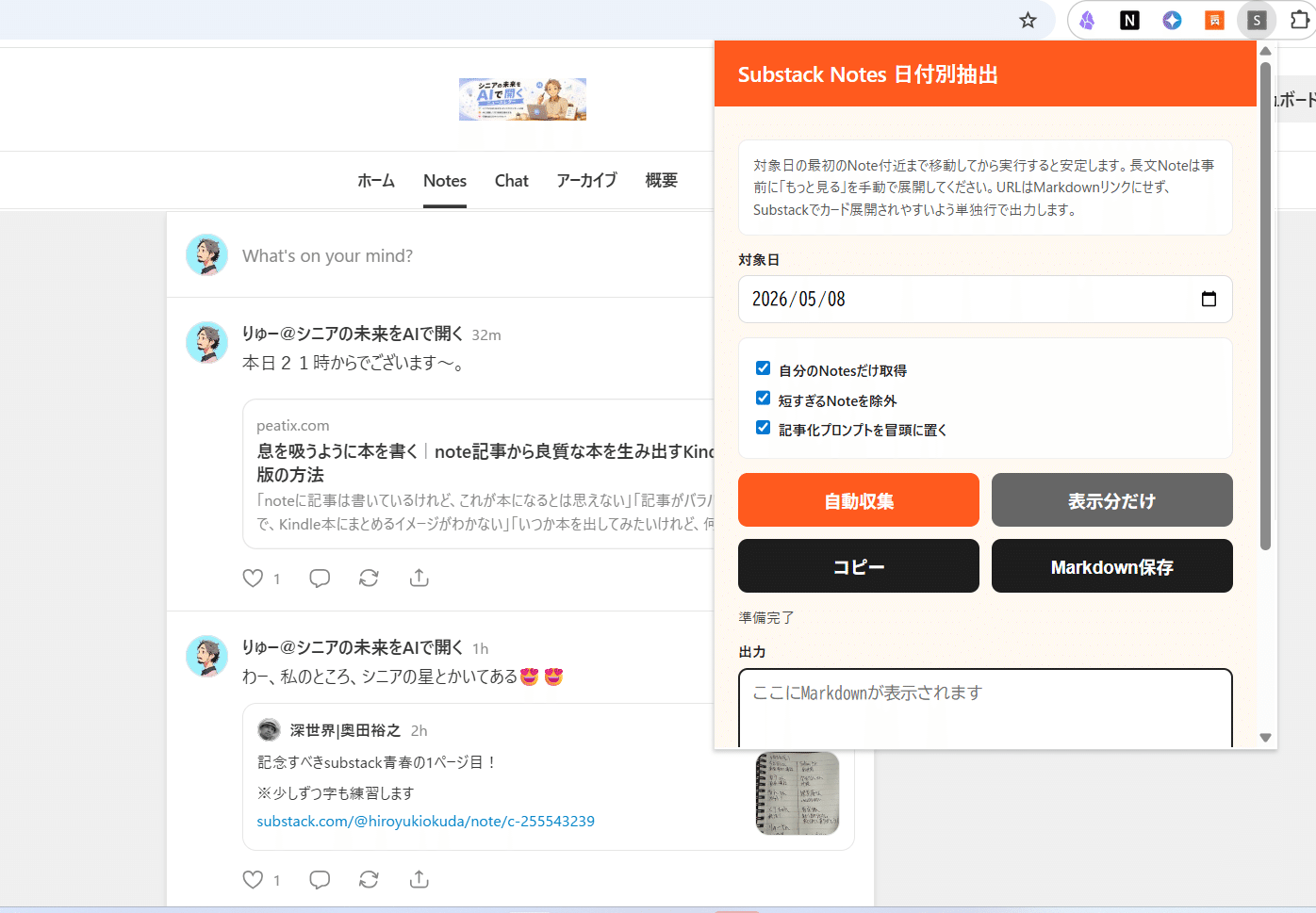Click the publication banner logo
The height and width of the screenshot is (913, 1316).
tap(522, 99)
